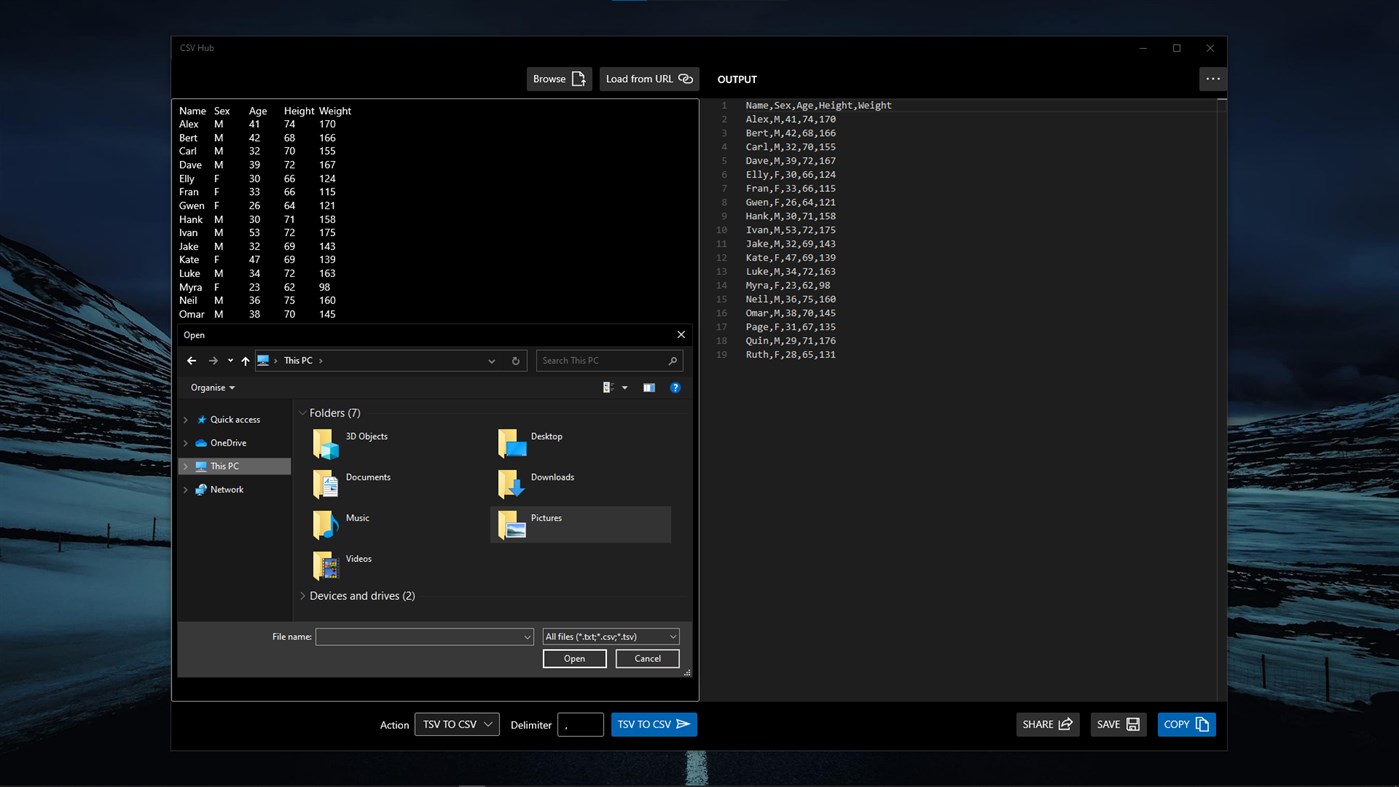Go forward in the Open dialog
This screenshot has width=1399, height=787.
(x=213, y=361)
